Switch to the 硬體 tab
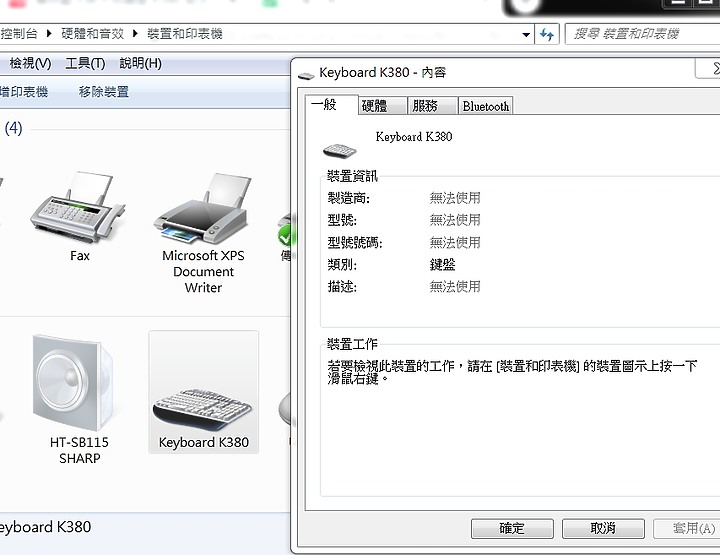Viewport: 720px width, 555px height. tap(382, 106)
